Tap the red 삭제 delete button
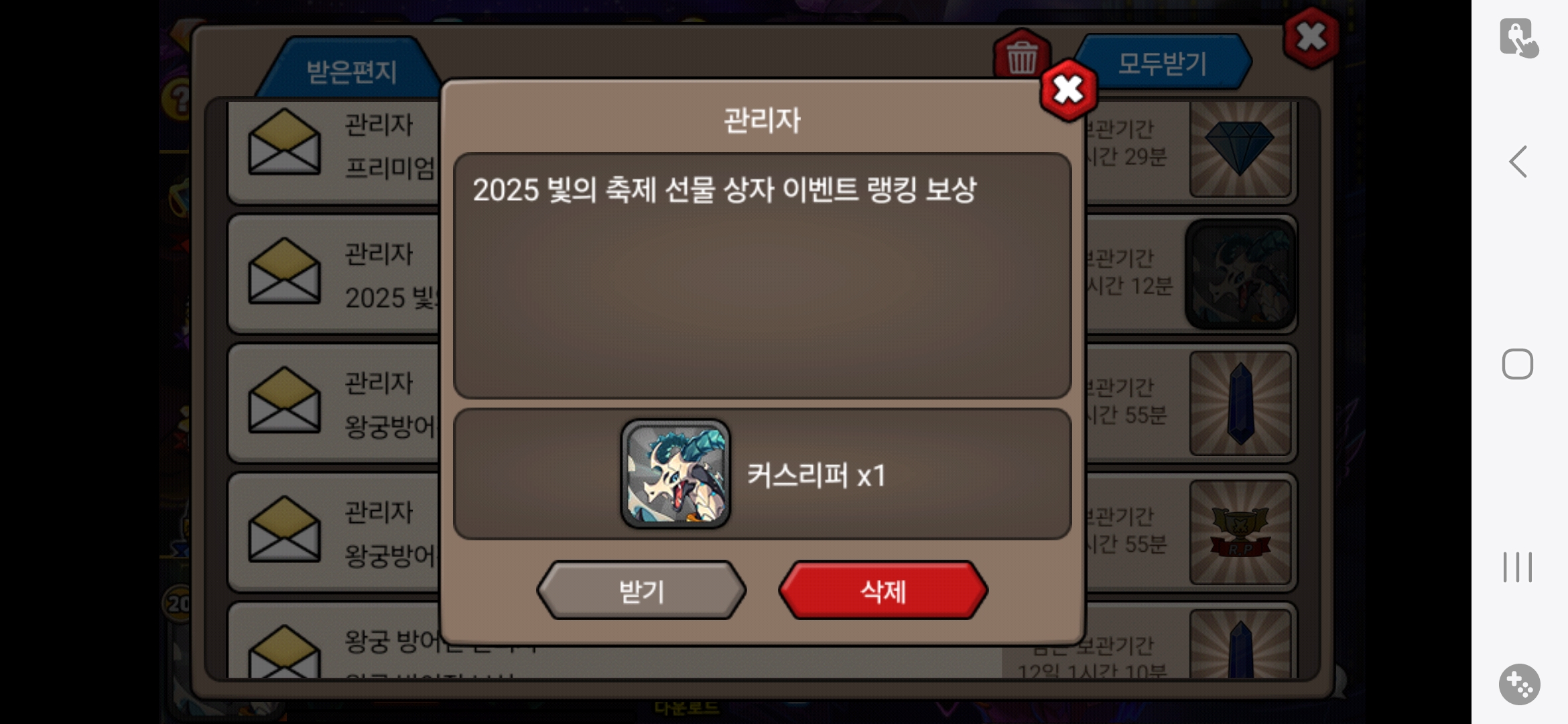The height and width of the screenshot is (724, 1568). pos(883,590)
